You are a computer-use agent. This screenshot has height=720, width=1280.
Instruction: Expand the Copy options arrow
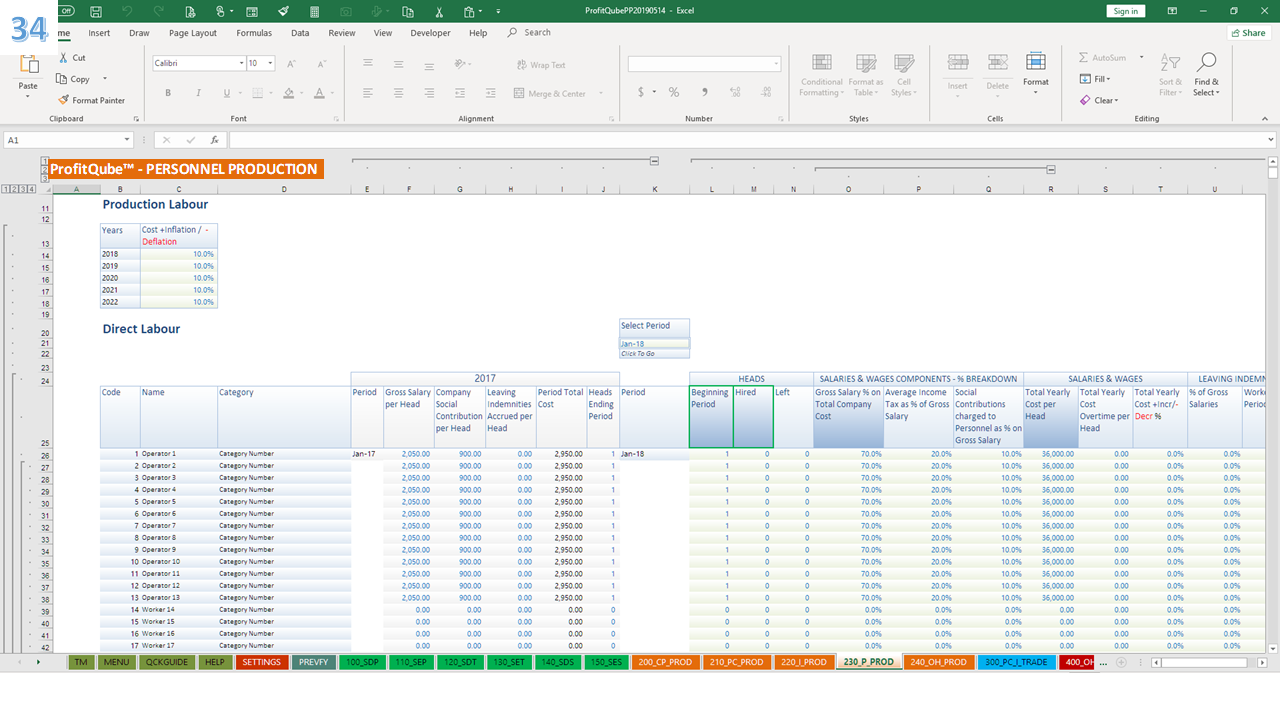pyautogui.click(x=105, y=79)
